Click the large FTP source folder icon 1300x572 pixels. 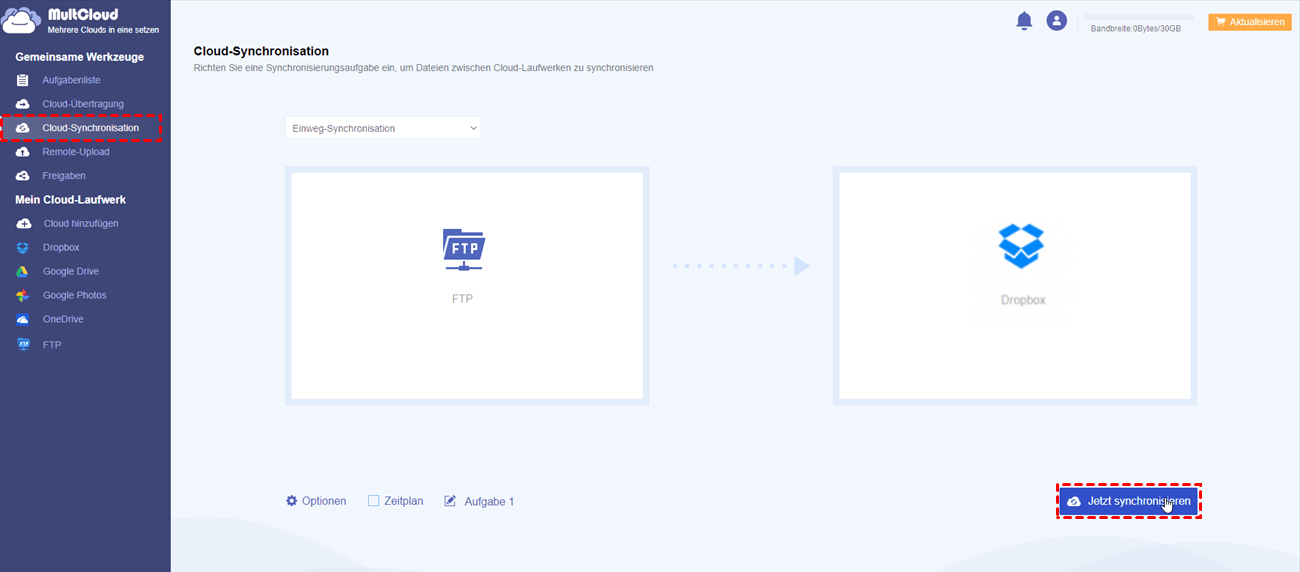463,249
